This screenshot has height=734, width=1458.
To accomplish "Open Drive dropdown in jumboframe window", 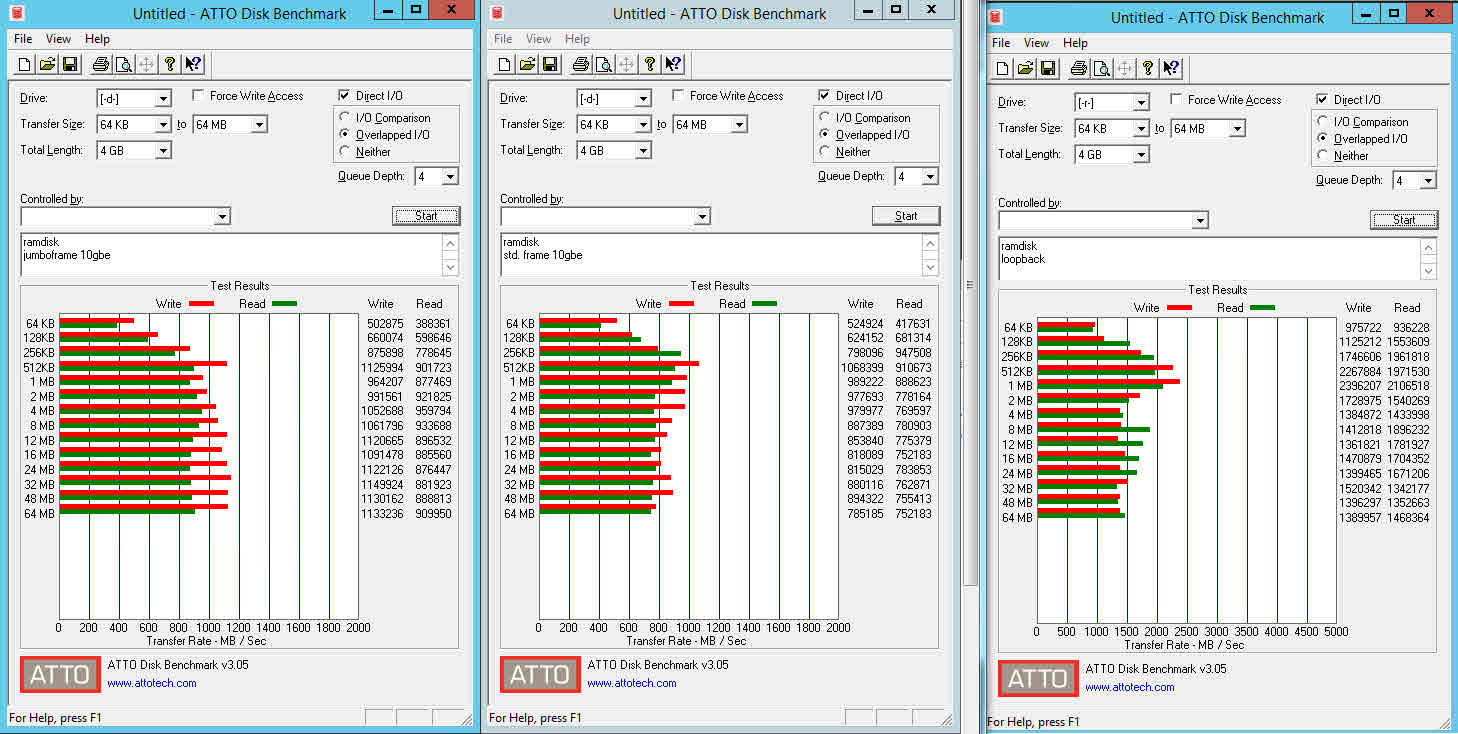I will point(163,99).
